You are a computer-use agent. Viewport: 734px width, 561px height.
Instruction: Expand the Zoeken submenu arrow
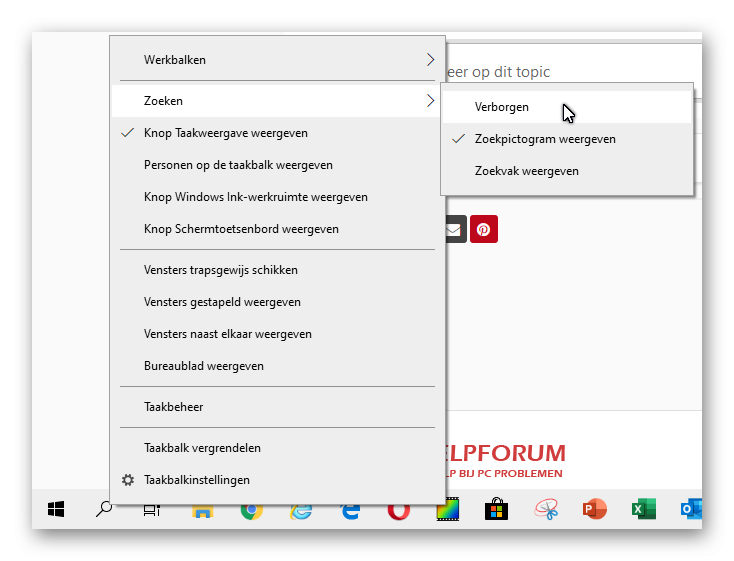(x=430, y=101)
